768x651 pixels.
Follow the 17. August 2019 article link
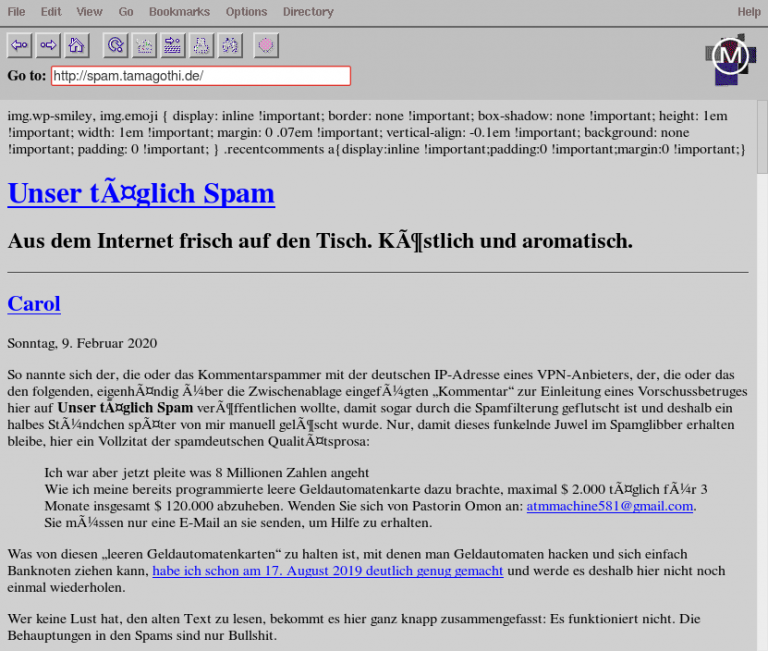328,571
